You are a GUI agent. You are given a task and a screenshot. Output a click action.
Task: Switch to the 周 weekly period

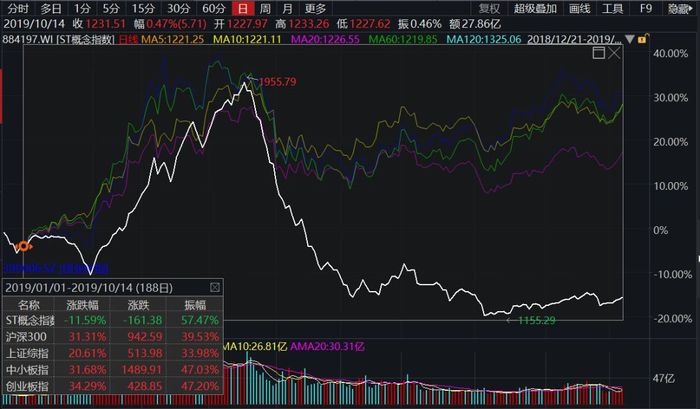pos(265,8)
